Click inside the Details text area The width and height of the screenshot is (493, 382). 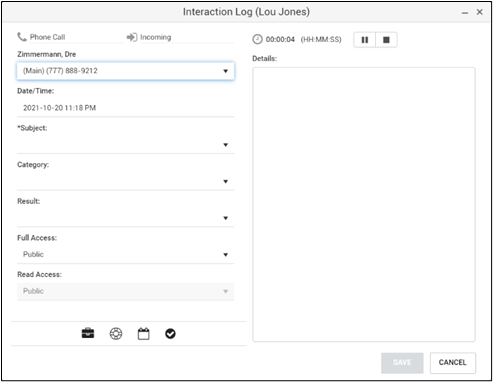pyautogui.click(x=364, y=205)
